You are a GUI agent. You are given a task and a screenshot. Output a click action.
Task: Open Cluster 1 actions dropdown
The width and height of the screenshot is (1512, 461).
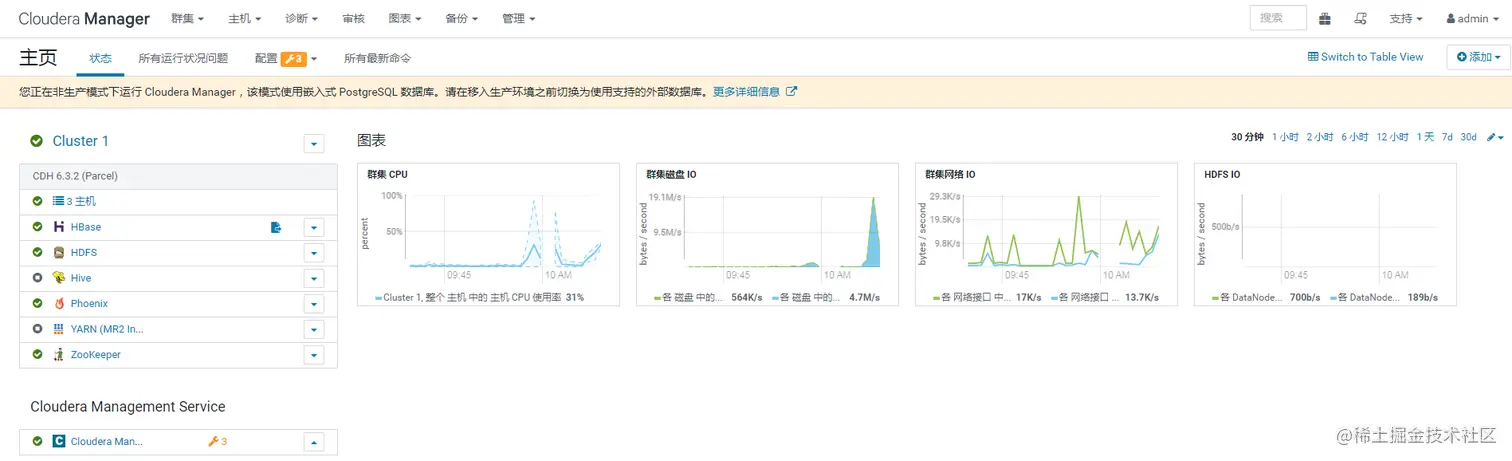click(x=314, y=144)
